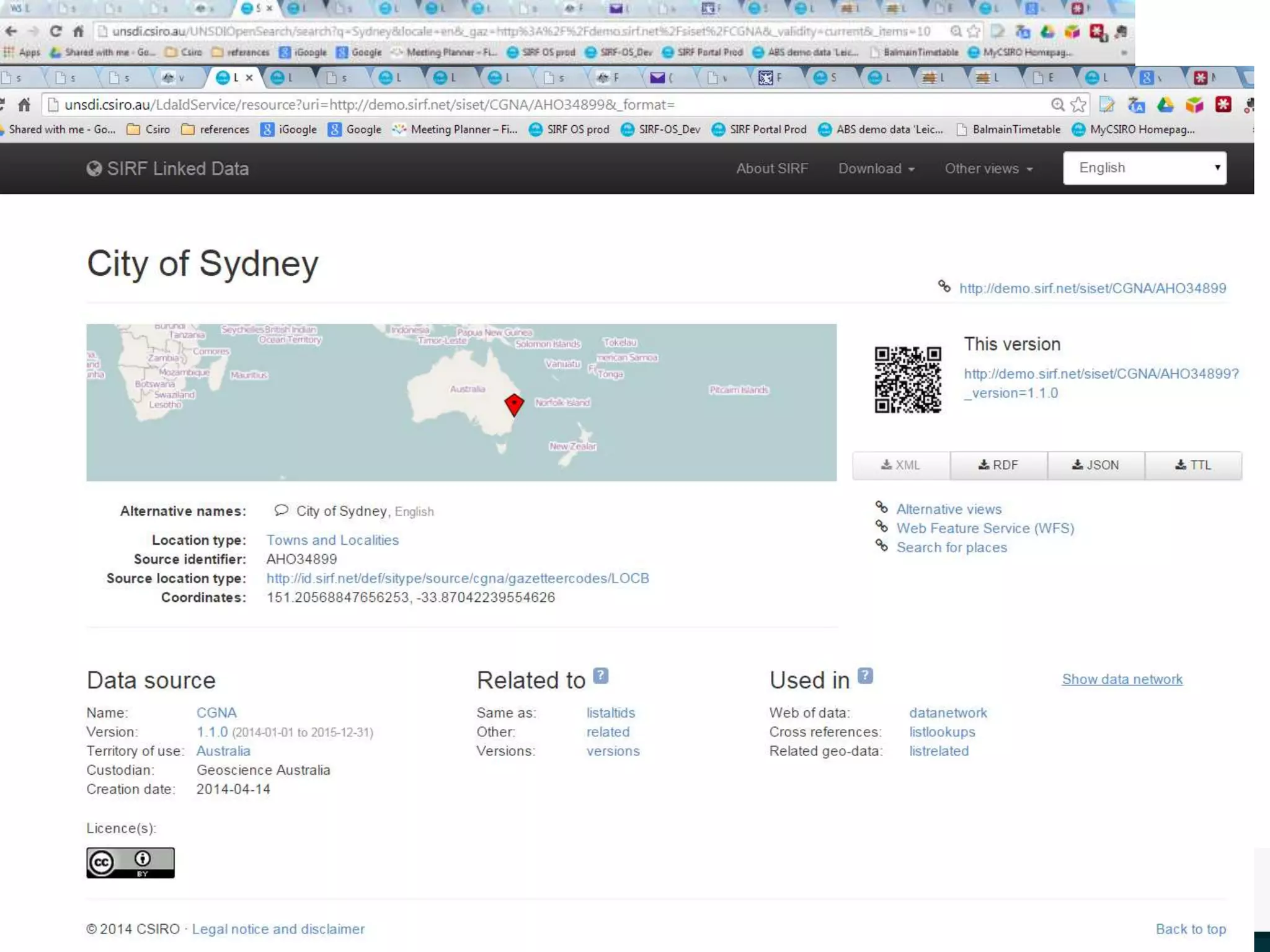Open Web Feature Service (WFS) link
The image size is (1270, 952).
point(985,529)
